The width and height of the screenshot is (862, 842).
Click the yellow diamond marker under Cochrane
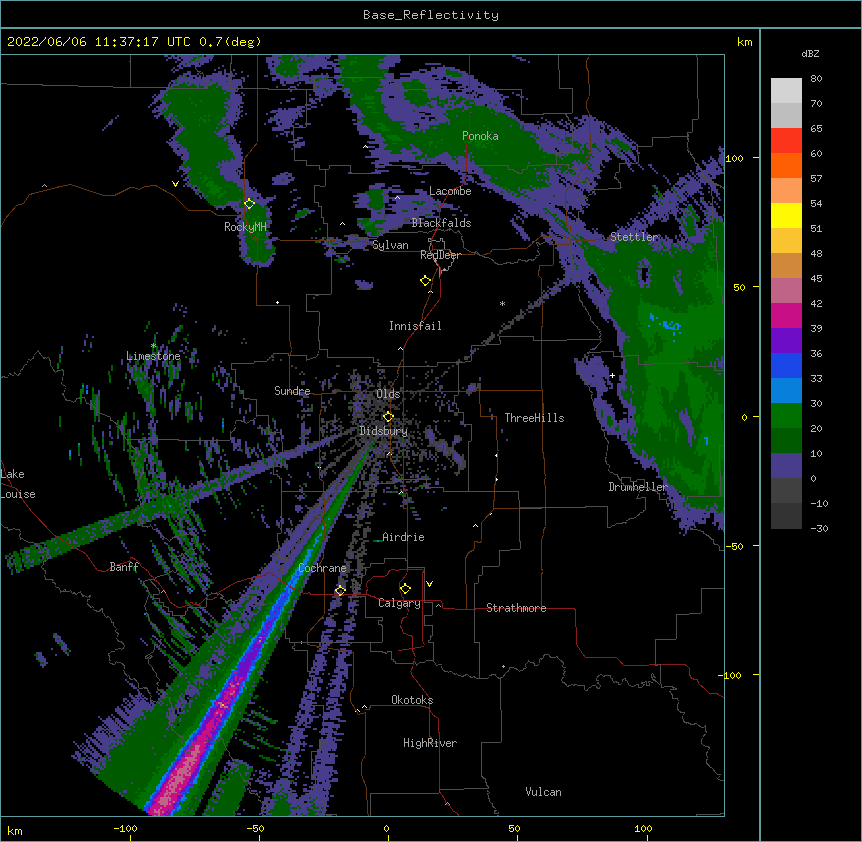340,591
